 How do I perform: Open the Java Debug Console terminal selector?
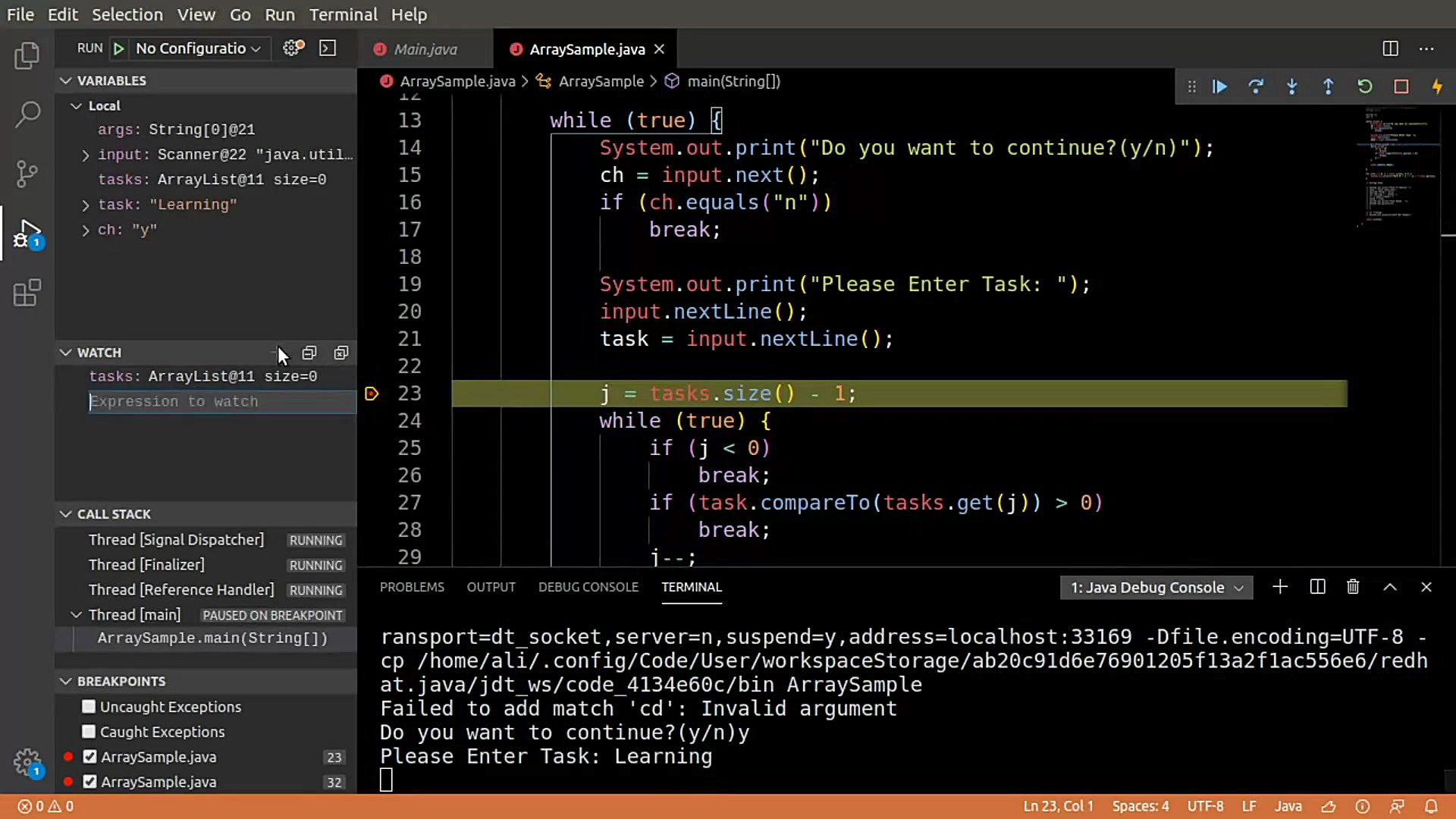(1156, 588)
